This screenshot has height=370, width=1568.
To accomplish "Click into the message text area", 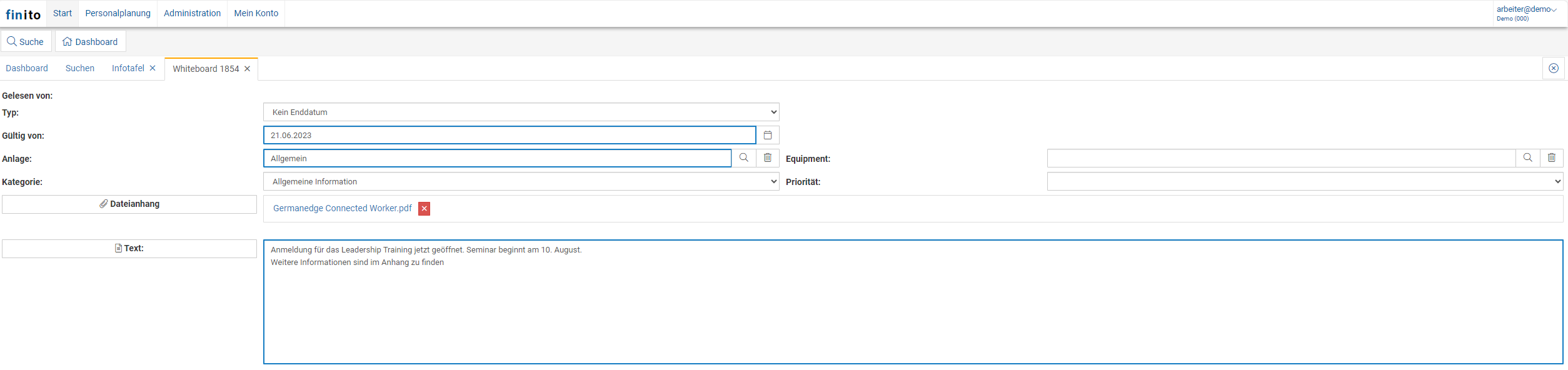I will (x=913, y=306).
